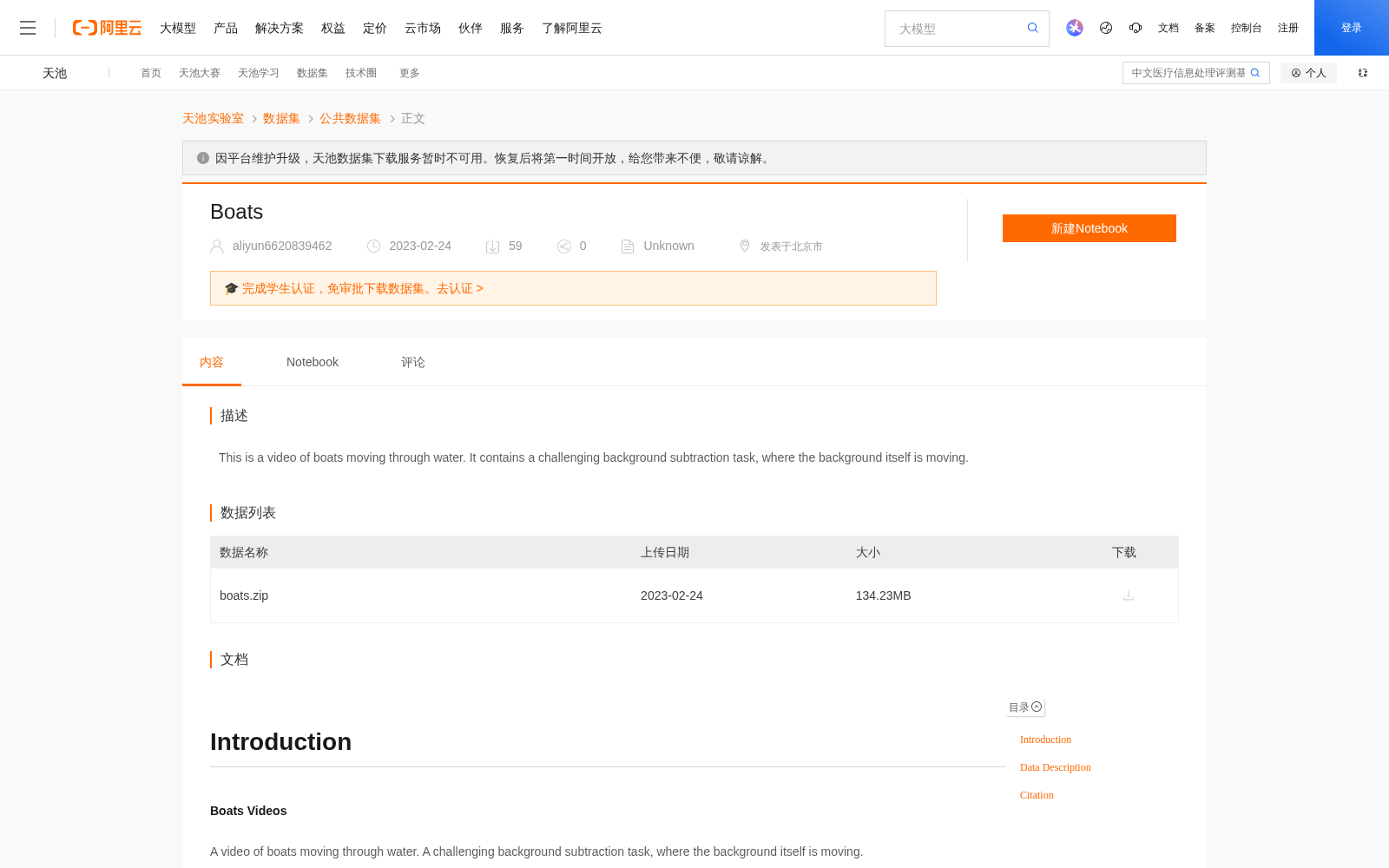The width and height of the screenshot is (1389, 868).
Task: Click the search magnifier in top search box
Action: click(x=1033, y=28)
